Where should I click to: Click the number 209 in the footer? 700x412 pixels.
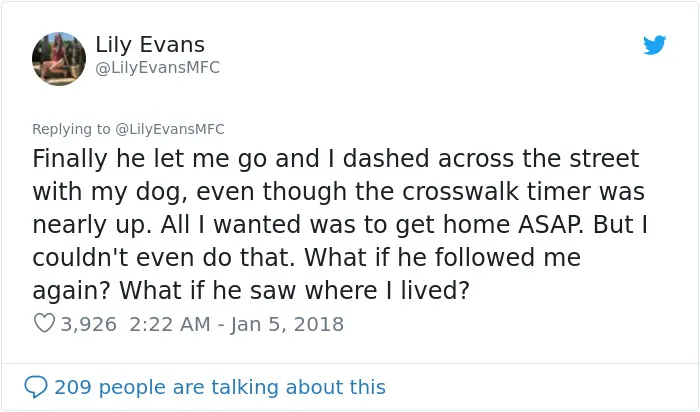(x=73, y=387)
